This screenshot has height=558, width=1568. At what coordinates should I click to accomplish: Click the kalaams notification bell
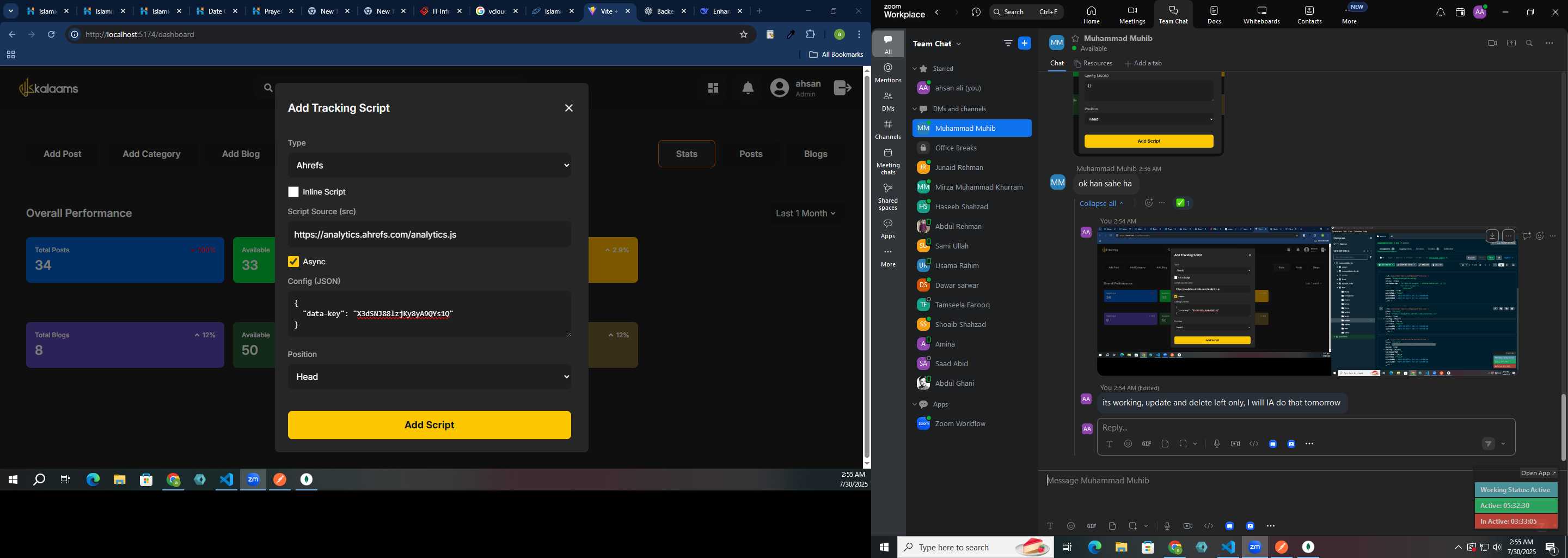[748, 88]
